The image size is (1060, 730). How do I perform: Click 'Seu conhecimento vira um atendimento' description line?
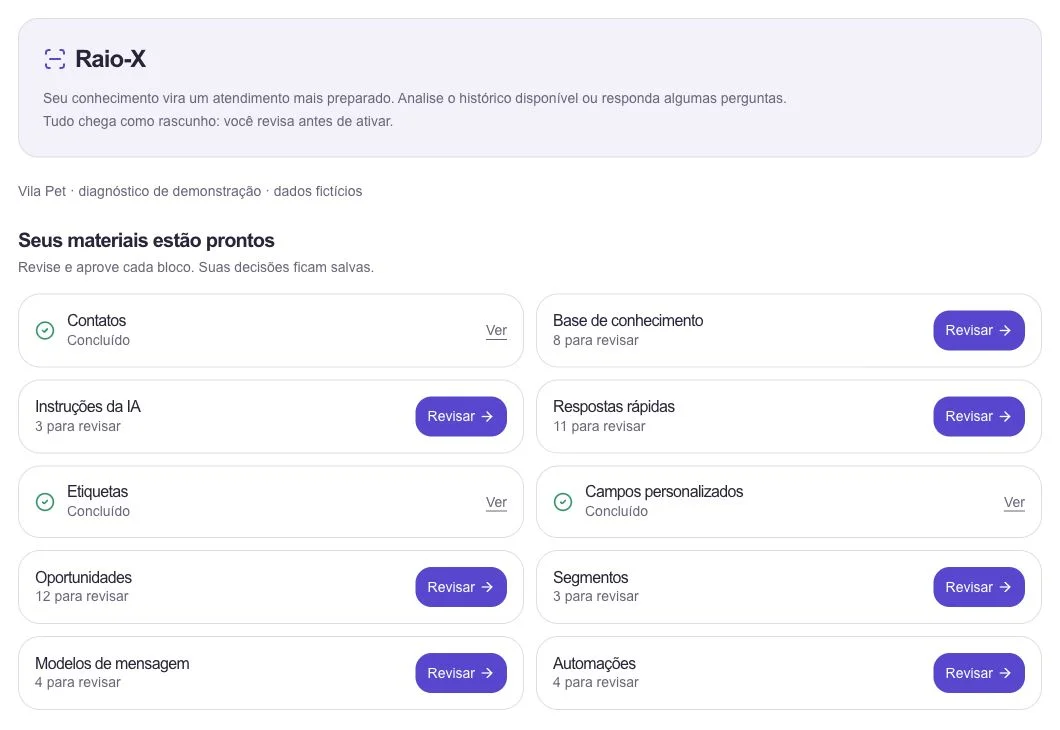coord(414,99)
